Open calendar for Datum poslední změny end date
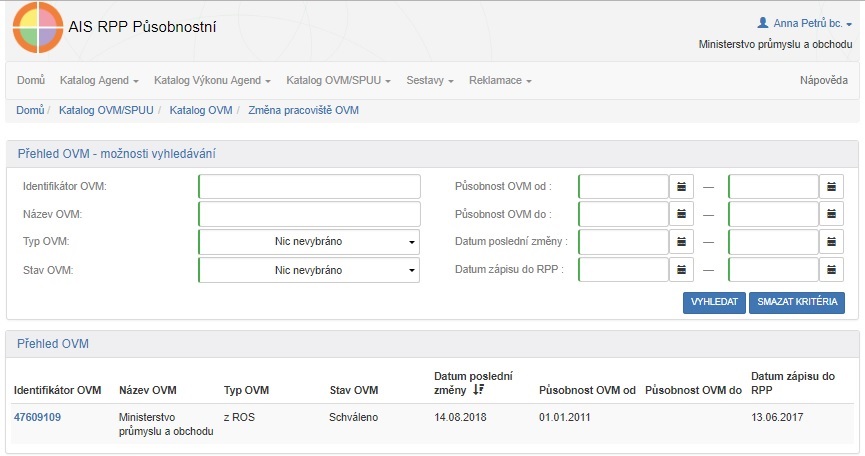 click(x=832, y=242)
